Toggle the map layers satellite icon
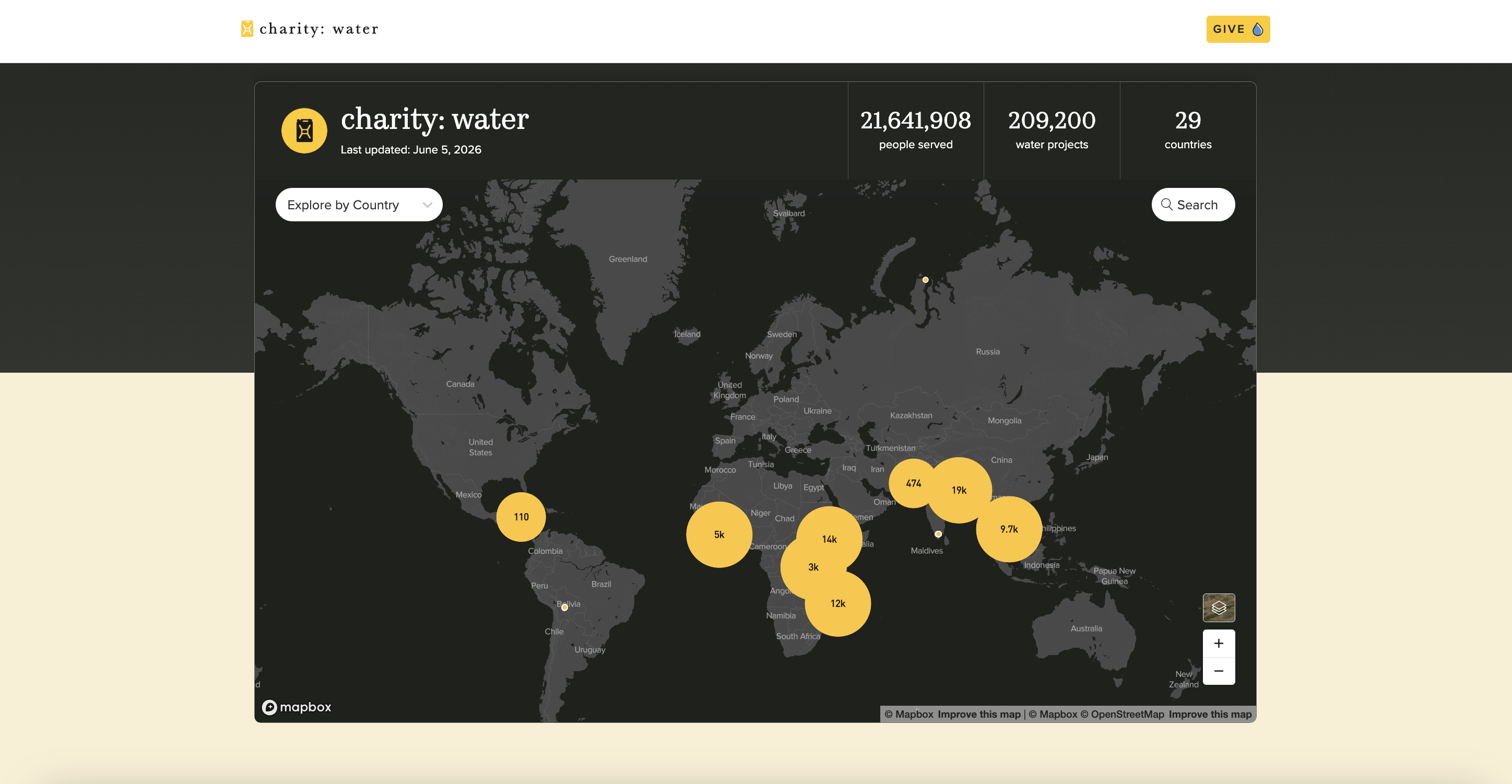Viewport: 1512px width, 784px height. 1219,608
